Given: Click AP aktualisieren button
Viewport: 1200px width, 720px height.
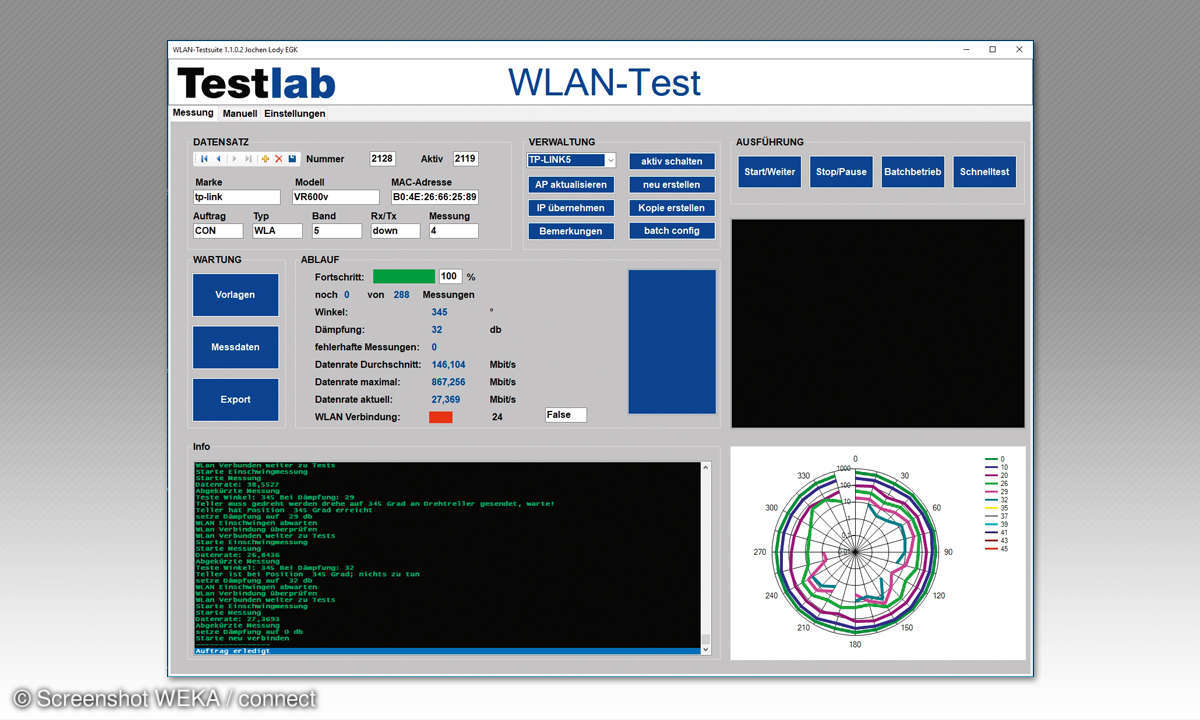Looking at the screenshot, I should 571,184.
